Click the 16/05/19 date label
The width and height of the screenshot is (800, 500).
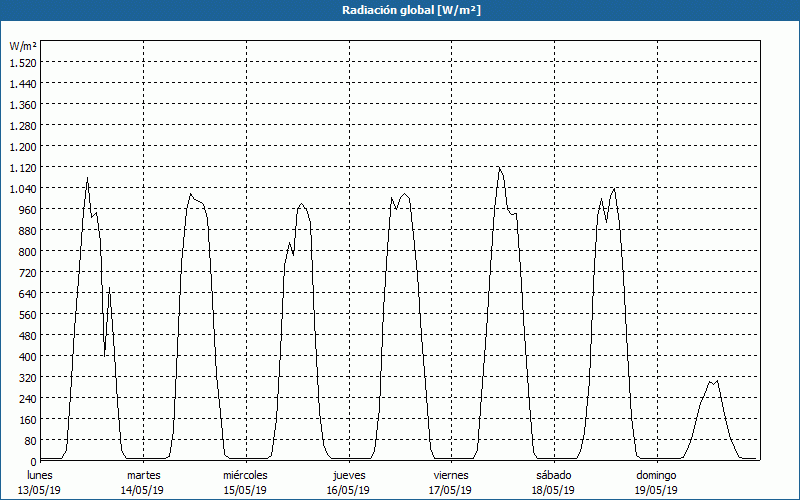coord(348,490)
